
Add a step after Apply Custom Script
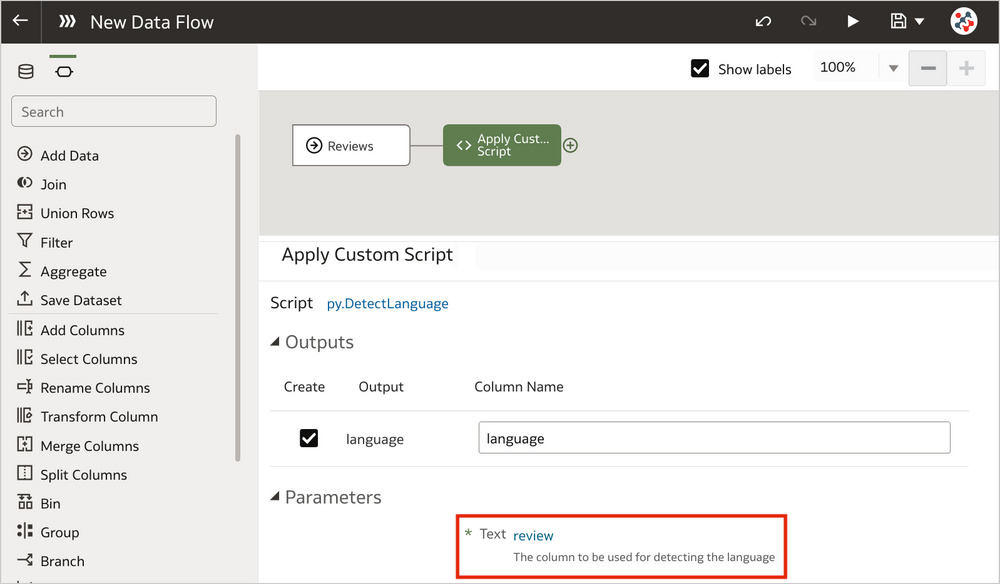coord(570,145)
